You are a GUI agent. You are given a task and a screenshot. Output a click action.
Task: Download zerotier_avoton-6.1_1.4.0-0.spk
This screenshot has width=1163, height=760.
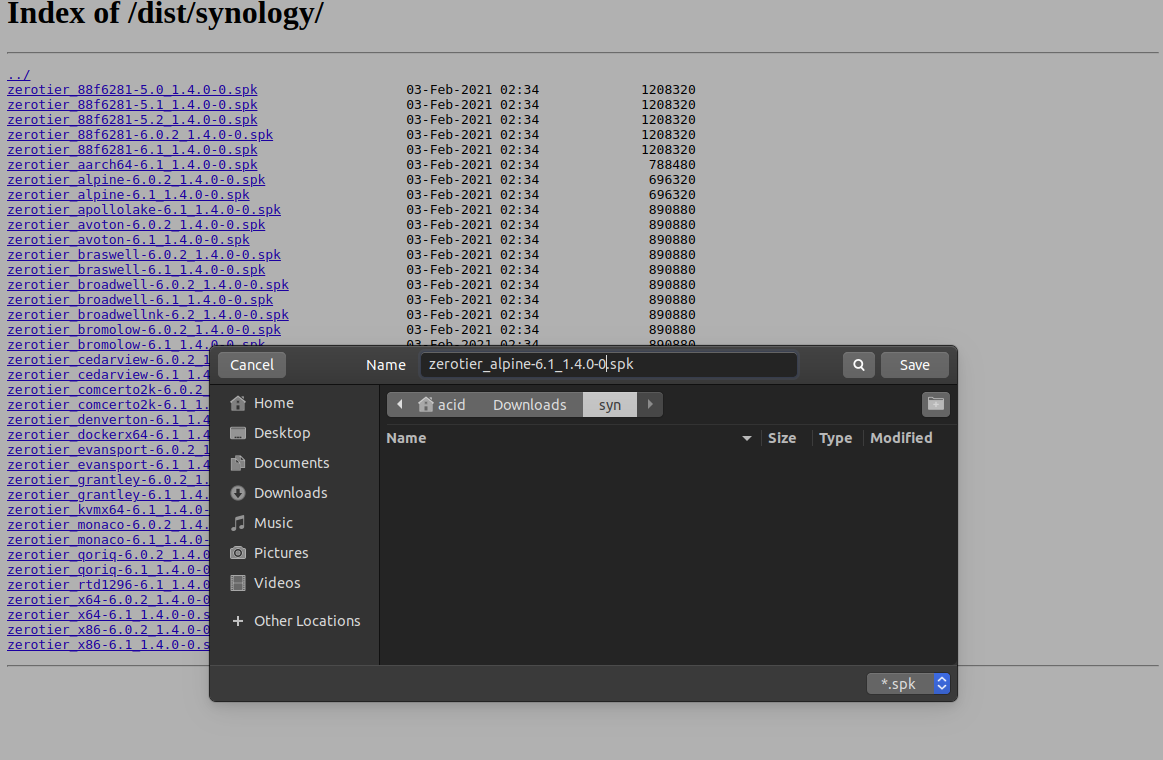click(x=128, y=239)
